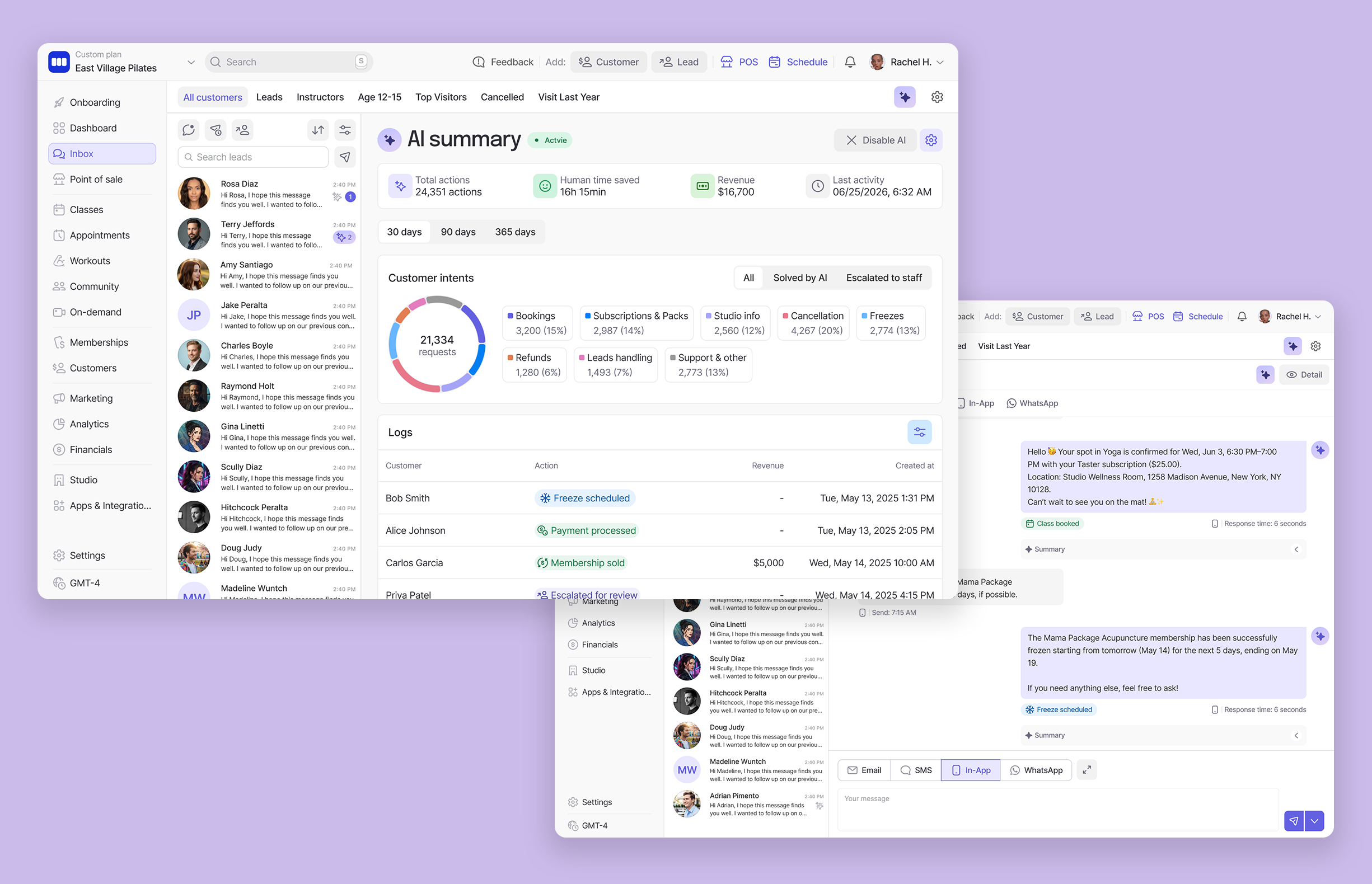Image resolution: width=1372 pixels, height=884 pixels.
Task: Select the 365 days range
Action: click(515, 232)
